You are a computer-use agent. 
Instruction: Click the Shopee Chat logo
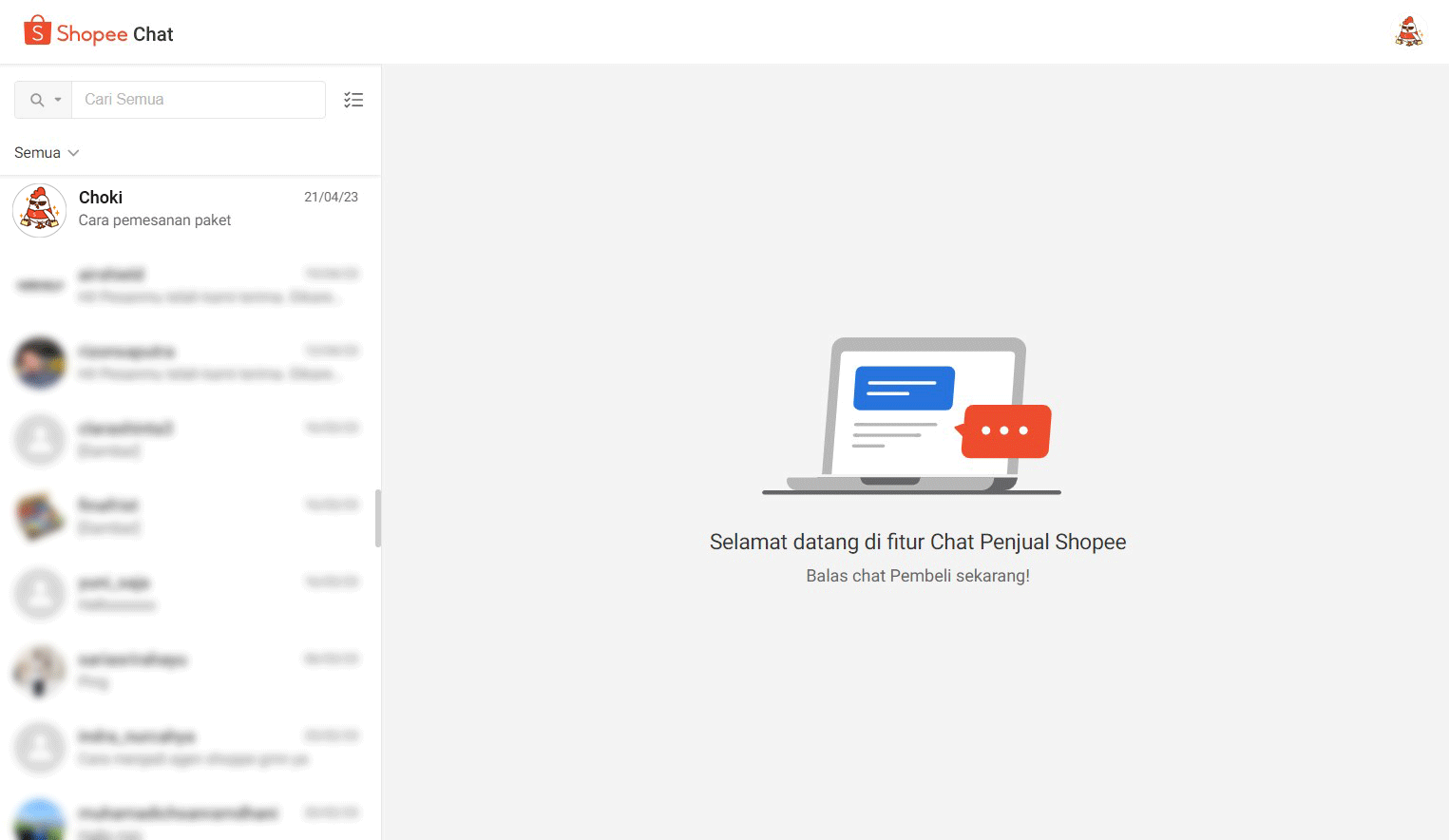pos(99,32)
